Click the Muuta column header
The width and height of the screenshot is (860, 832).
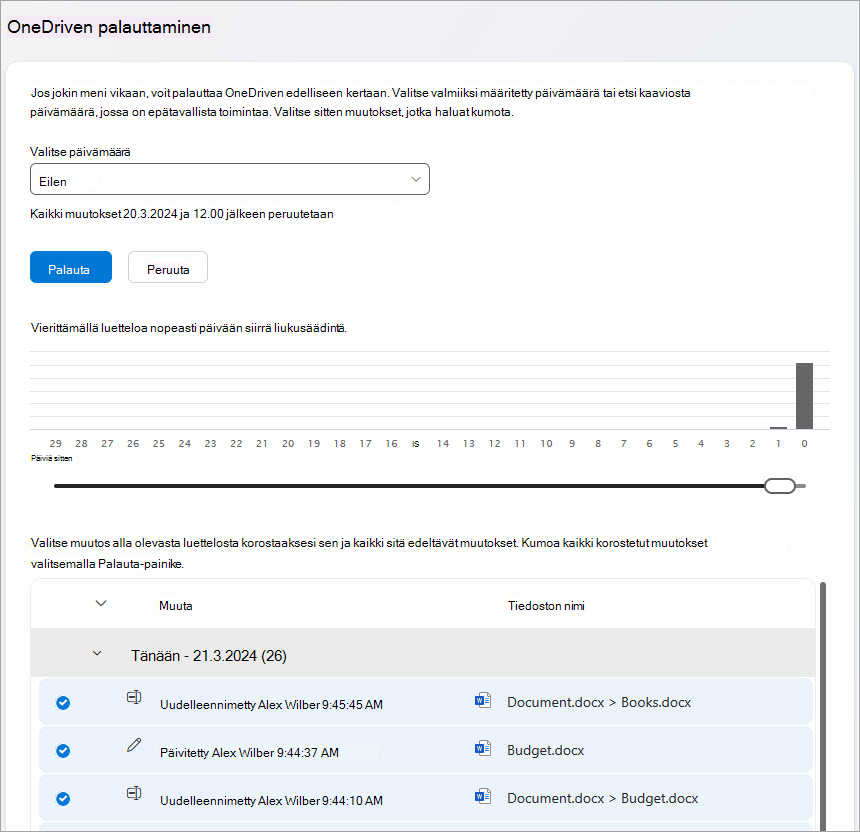[x=176, y=605]
